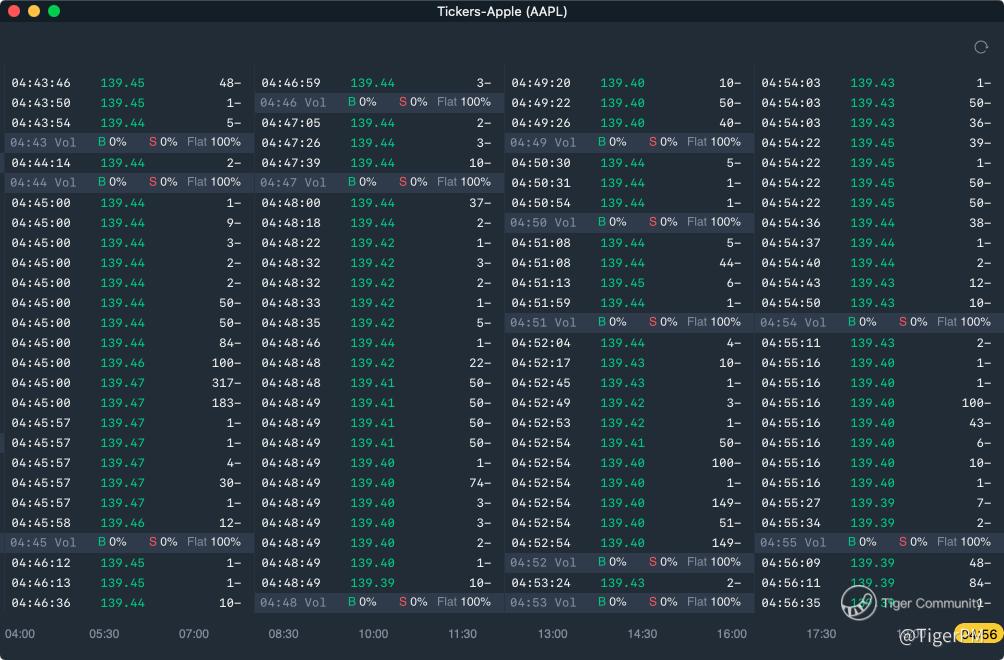Click the 04:56:09 tick row
1004x660 pixels.
click(x=879, y=563)
